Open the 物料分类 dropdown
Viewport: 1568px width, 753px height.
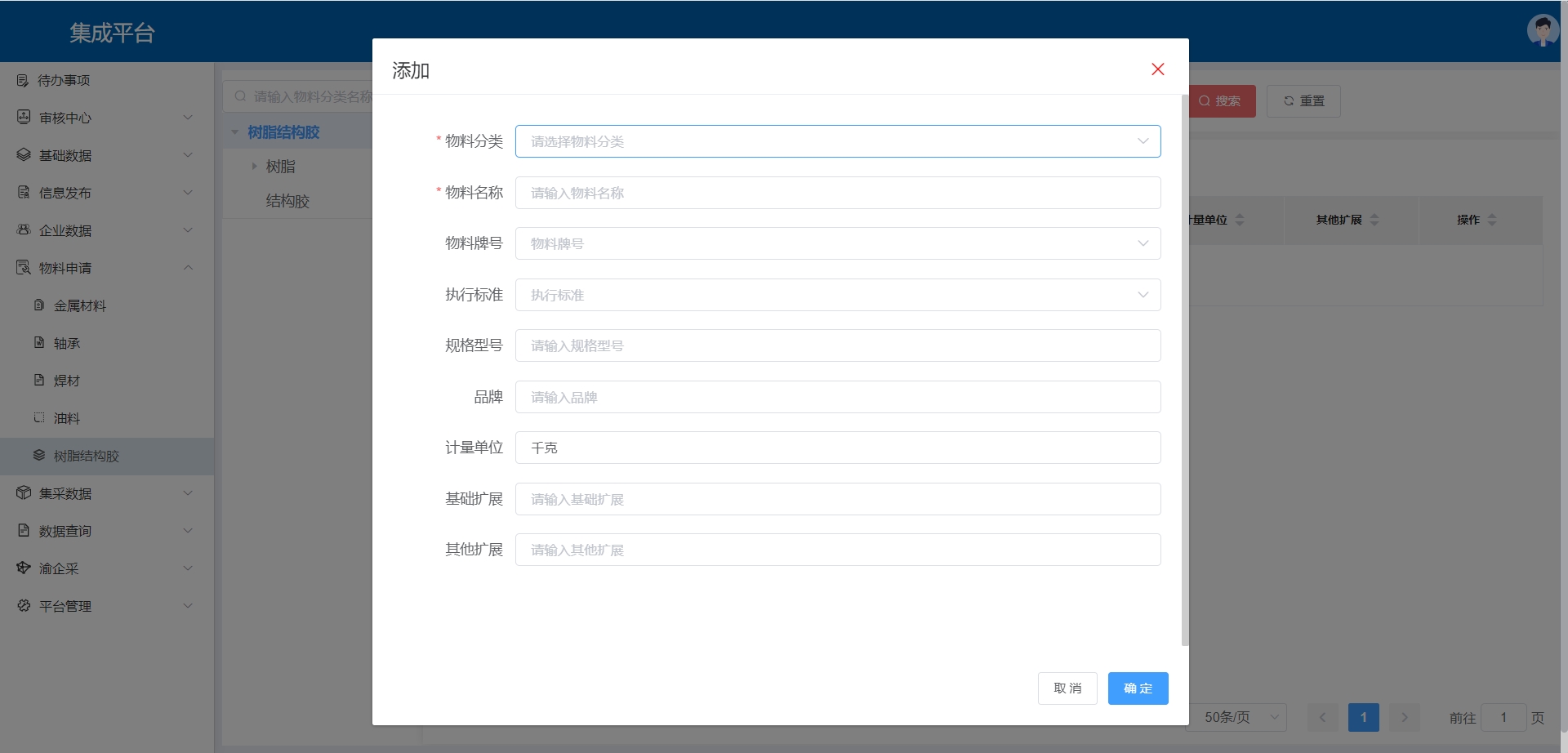pyautogui.click(x=837, y=141)
